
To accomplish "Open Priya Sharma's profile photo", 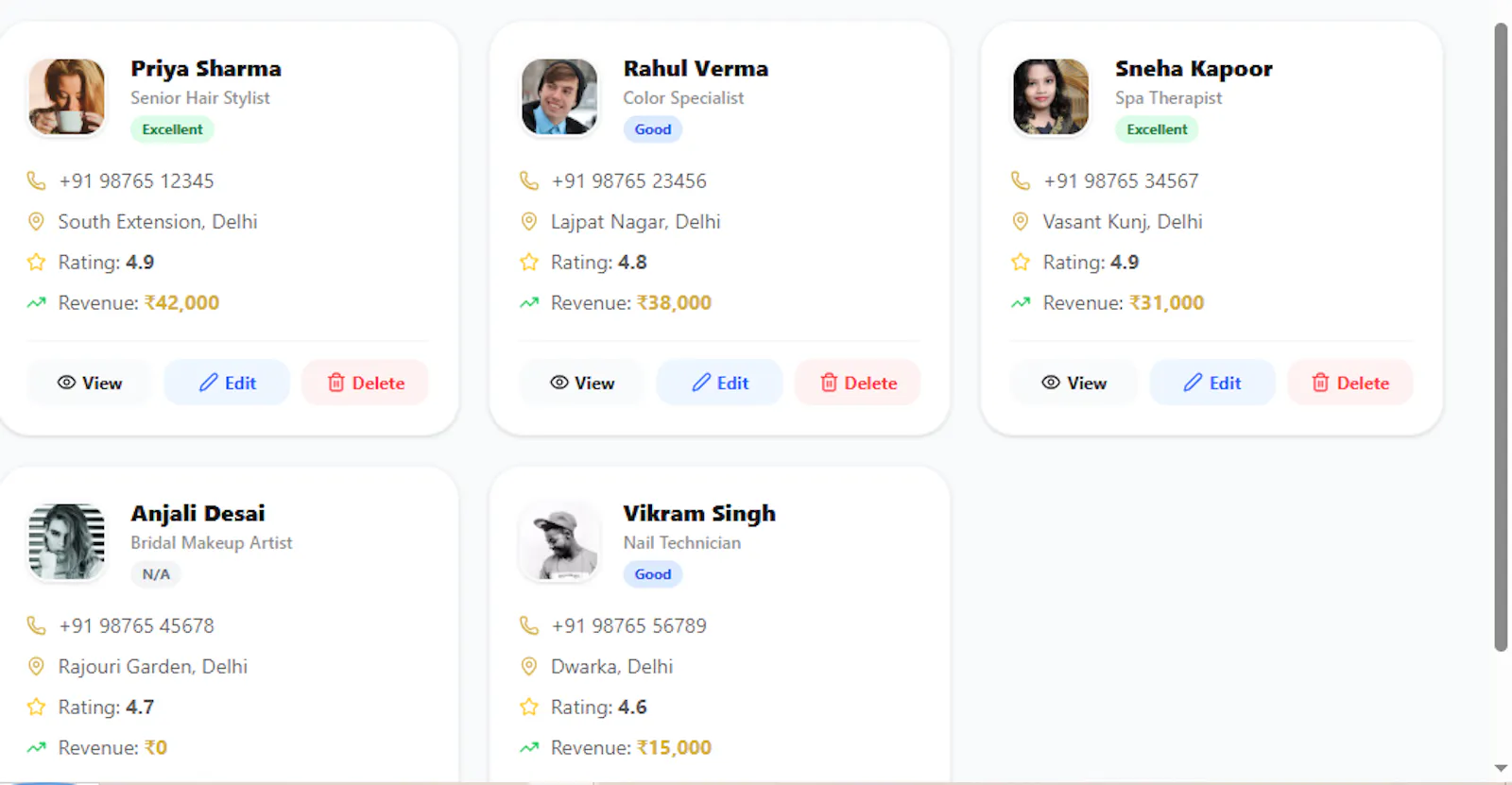I will tap(67, 96).
